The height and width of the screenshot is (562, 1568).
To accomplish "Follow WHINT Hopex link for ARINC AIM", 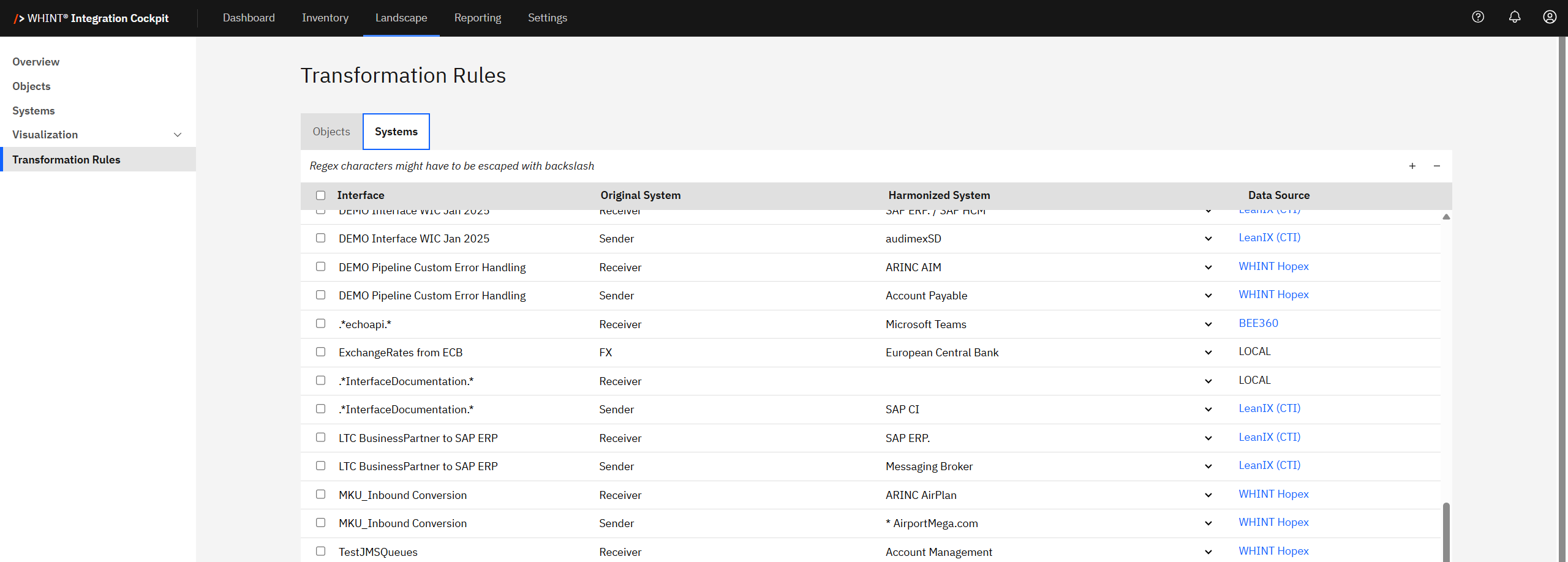I will point(1273,266).
